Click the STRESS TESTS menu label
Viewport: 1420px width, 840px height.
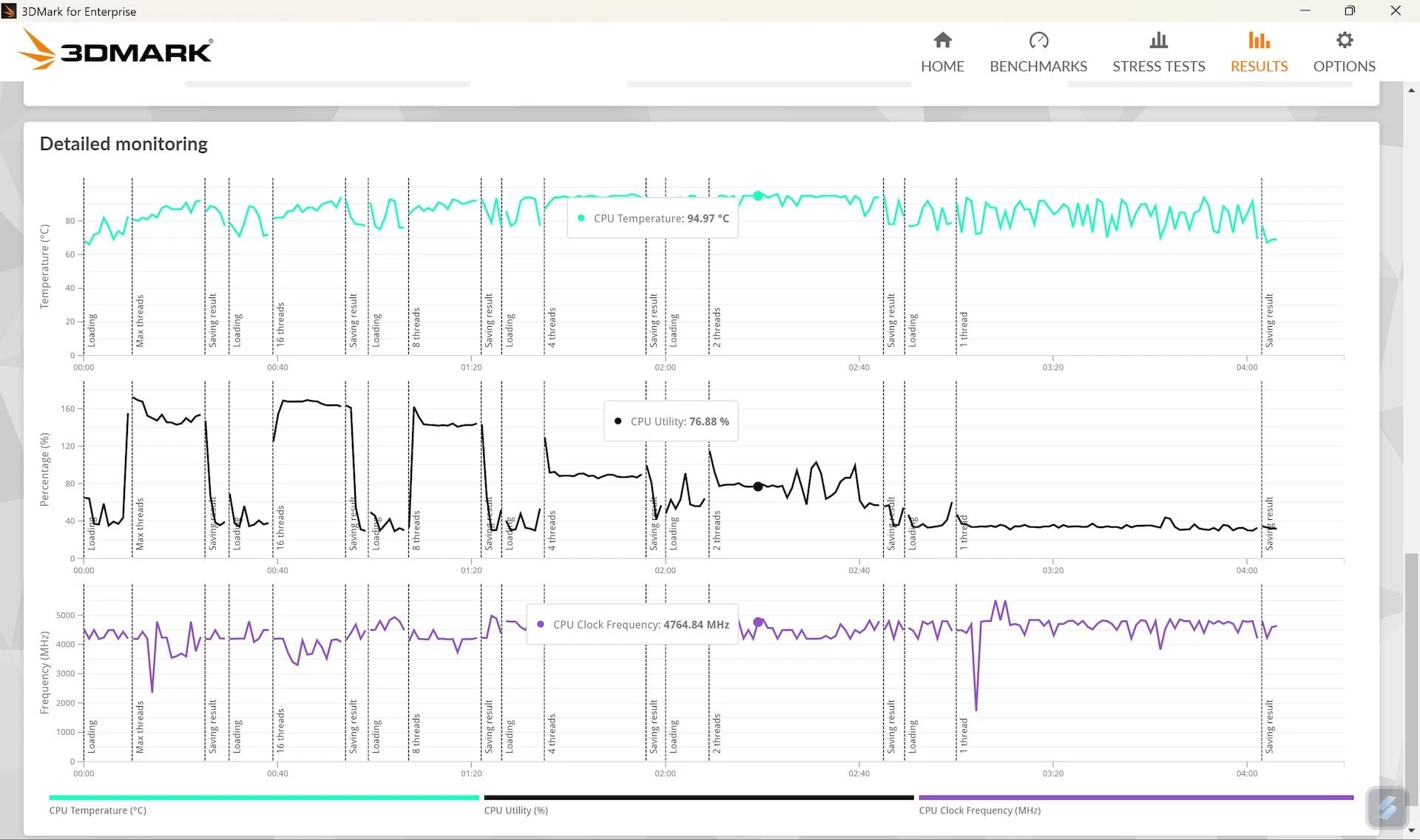pos(1158,67)
